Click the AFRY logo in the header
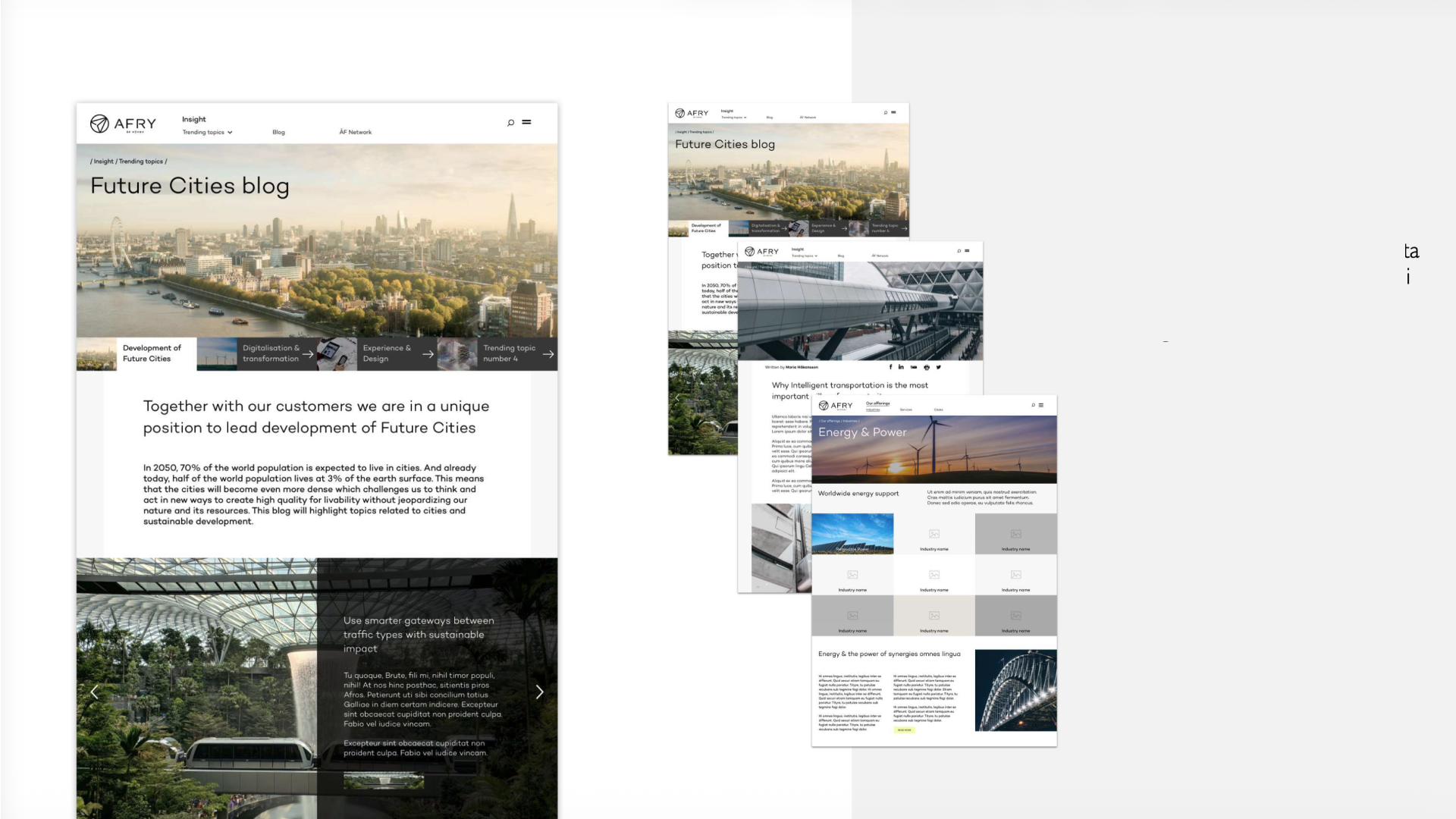The height and width of the screenshot is (819, 1456). [124, 124]
